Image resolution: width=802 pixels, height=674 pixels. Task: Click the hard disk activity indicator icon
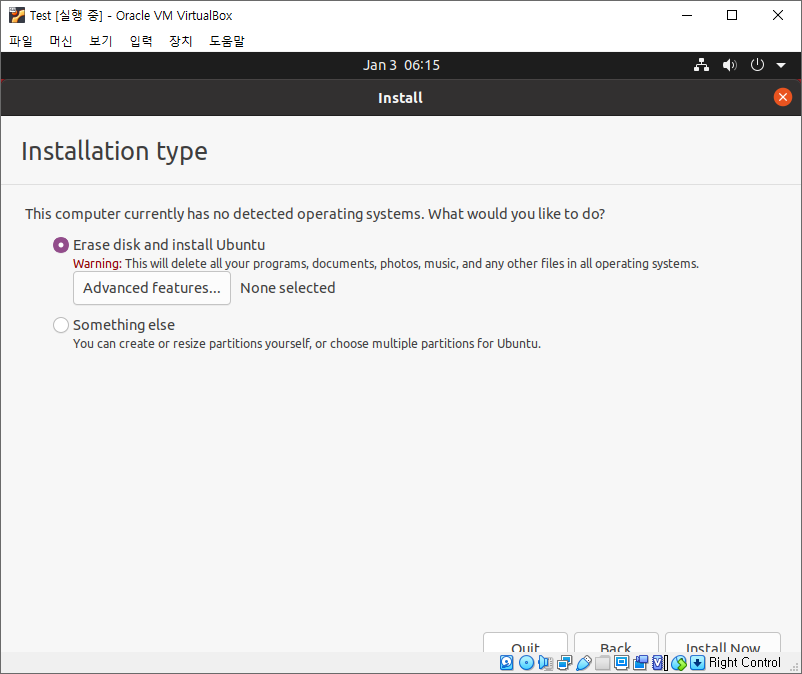506,663
